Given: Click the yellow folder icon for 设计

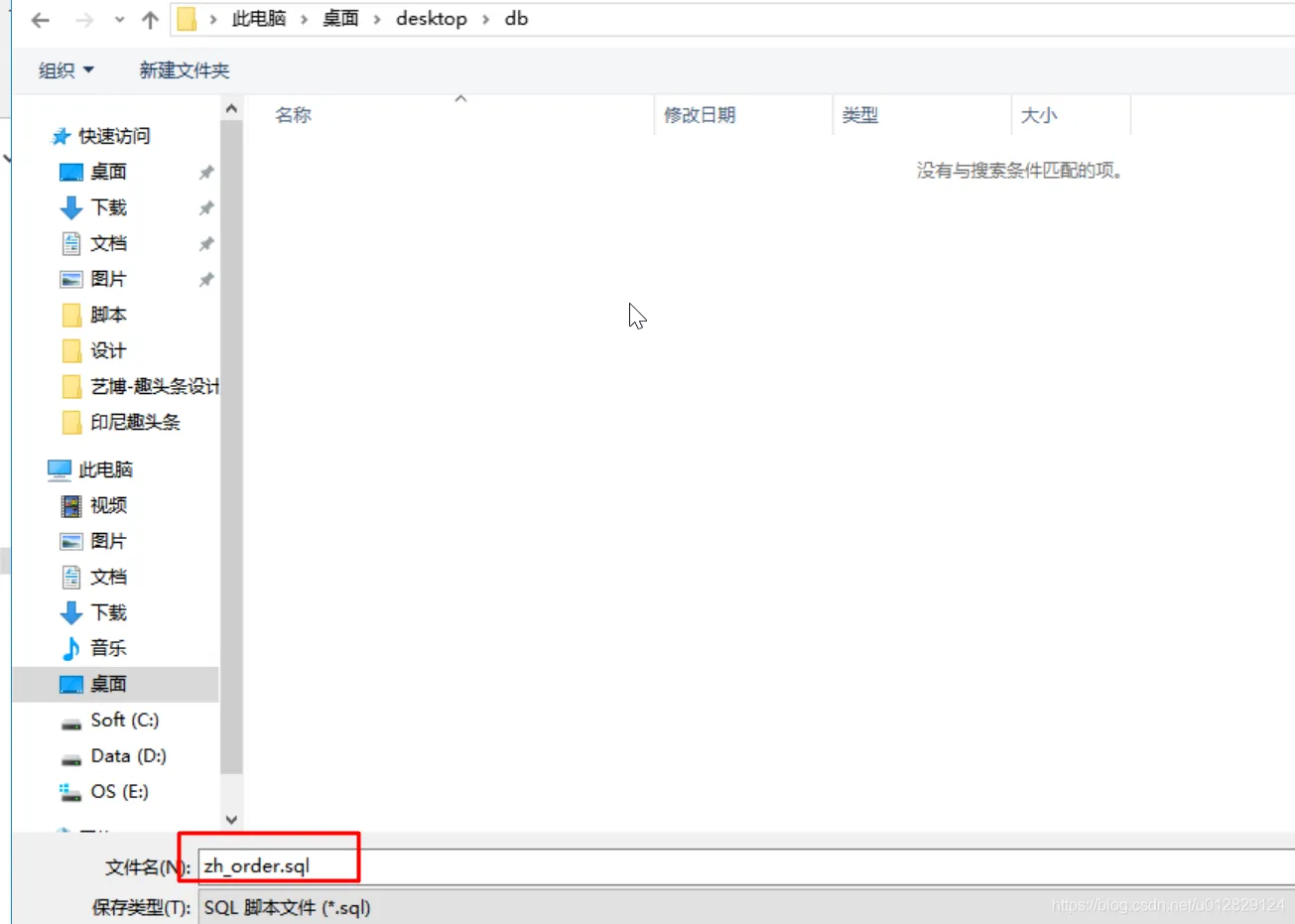Looking at the screenshot, I should (x=71, y=350).
